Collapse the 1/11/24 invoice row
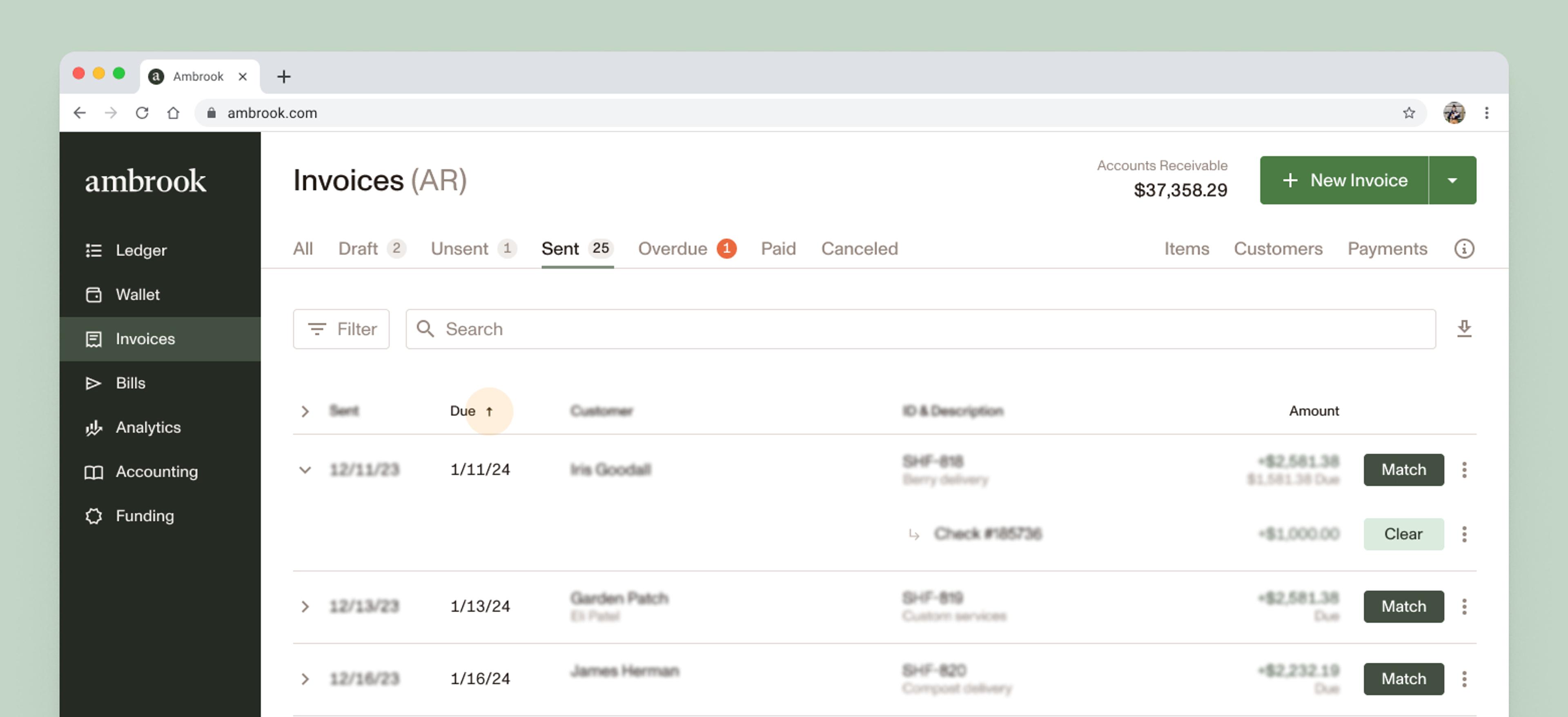1568x717 pixels. point(305,469)
